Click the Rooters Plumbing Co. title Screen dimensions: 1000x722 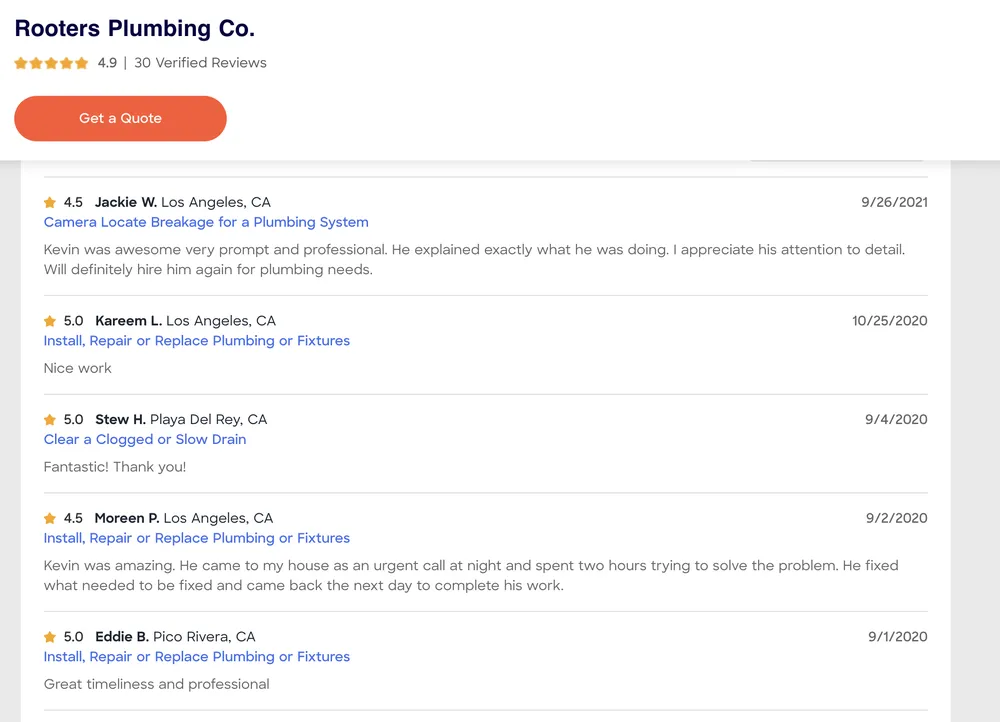(134, 27)
